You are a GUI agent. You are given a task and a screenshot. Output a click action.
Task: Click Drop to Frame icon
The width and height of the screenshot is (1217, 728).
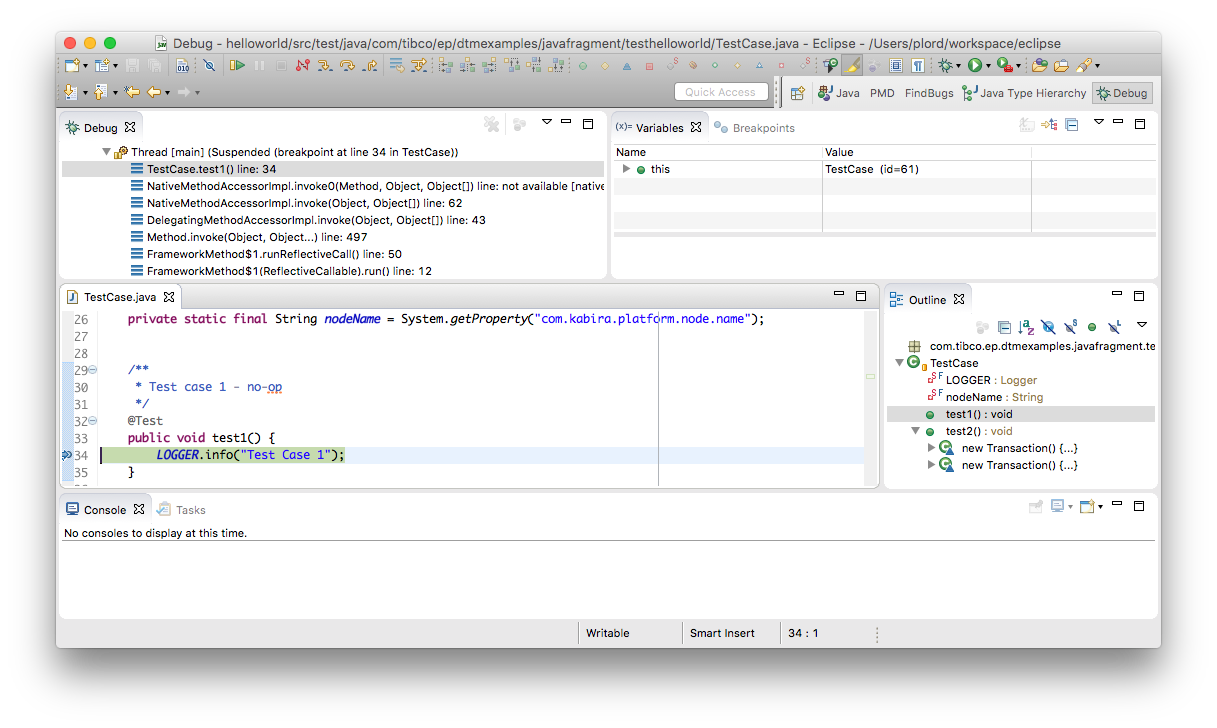pyautogui.click(x=397, y=65)
